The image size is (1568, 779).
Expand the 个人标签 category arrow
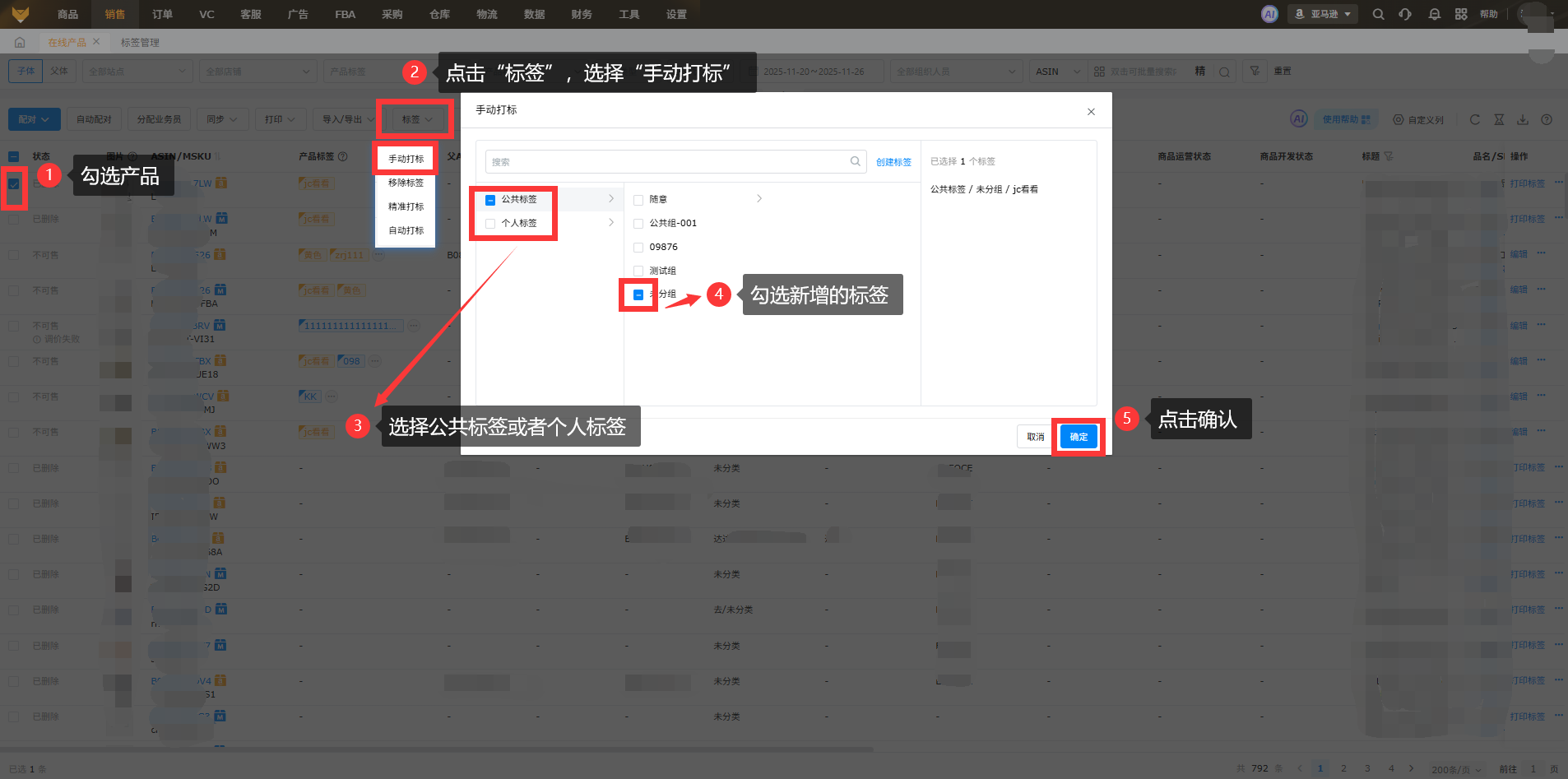[x=611, y=222]
